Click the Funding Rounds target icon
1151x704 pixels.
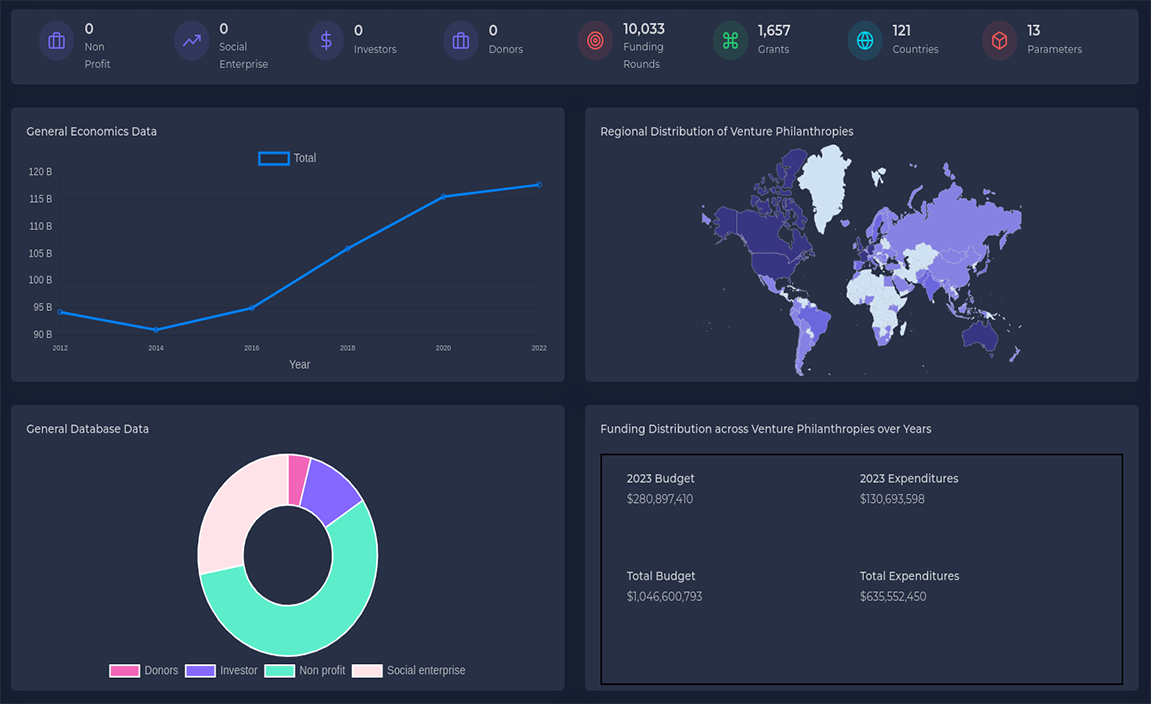point(595,41)
